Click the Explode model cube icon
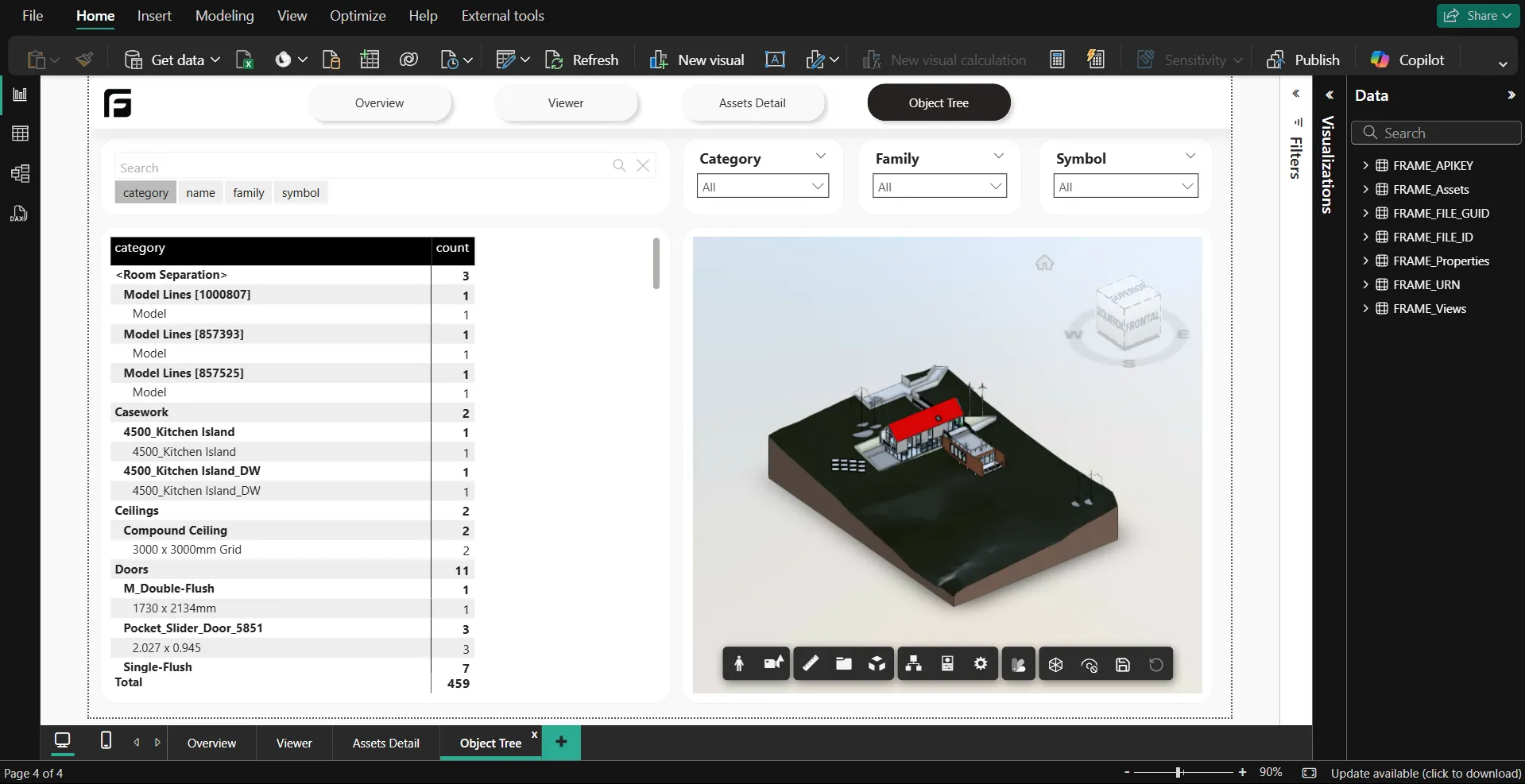This screenshot has height=784, width=1525. click(x=877, y=663)
